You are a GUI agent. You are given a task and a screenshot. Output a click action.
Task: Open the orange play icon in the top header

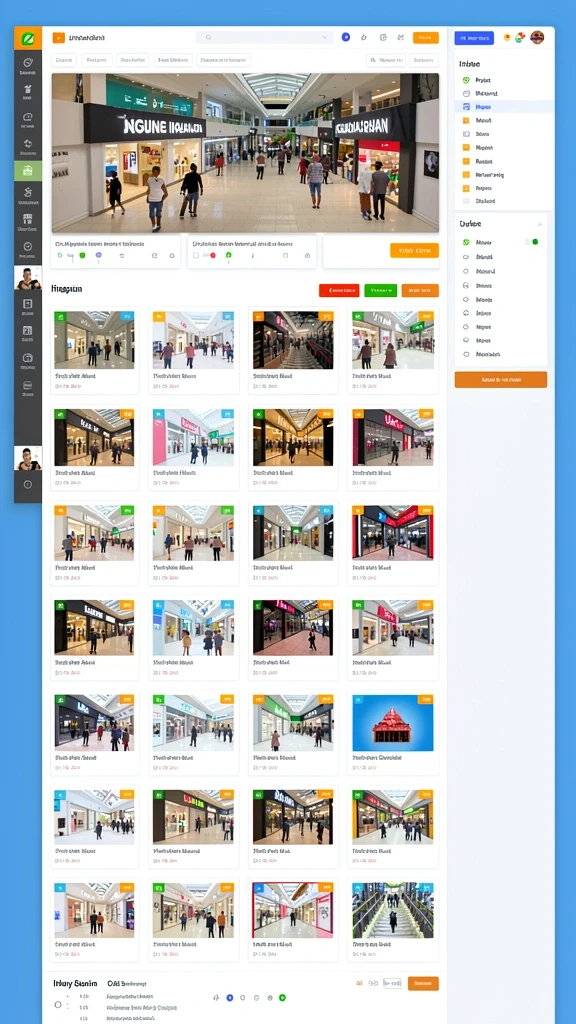tap(59, 39)
